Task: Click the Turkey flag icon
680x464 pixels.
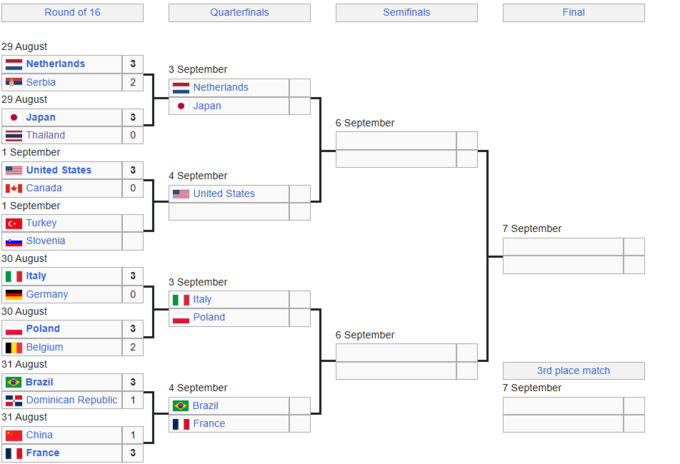Action: pos(14,223)
